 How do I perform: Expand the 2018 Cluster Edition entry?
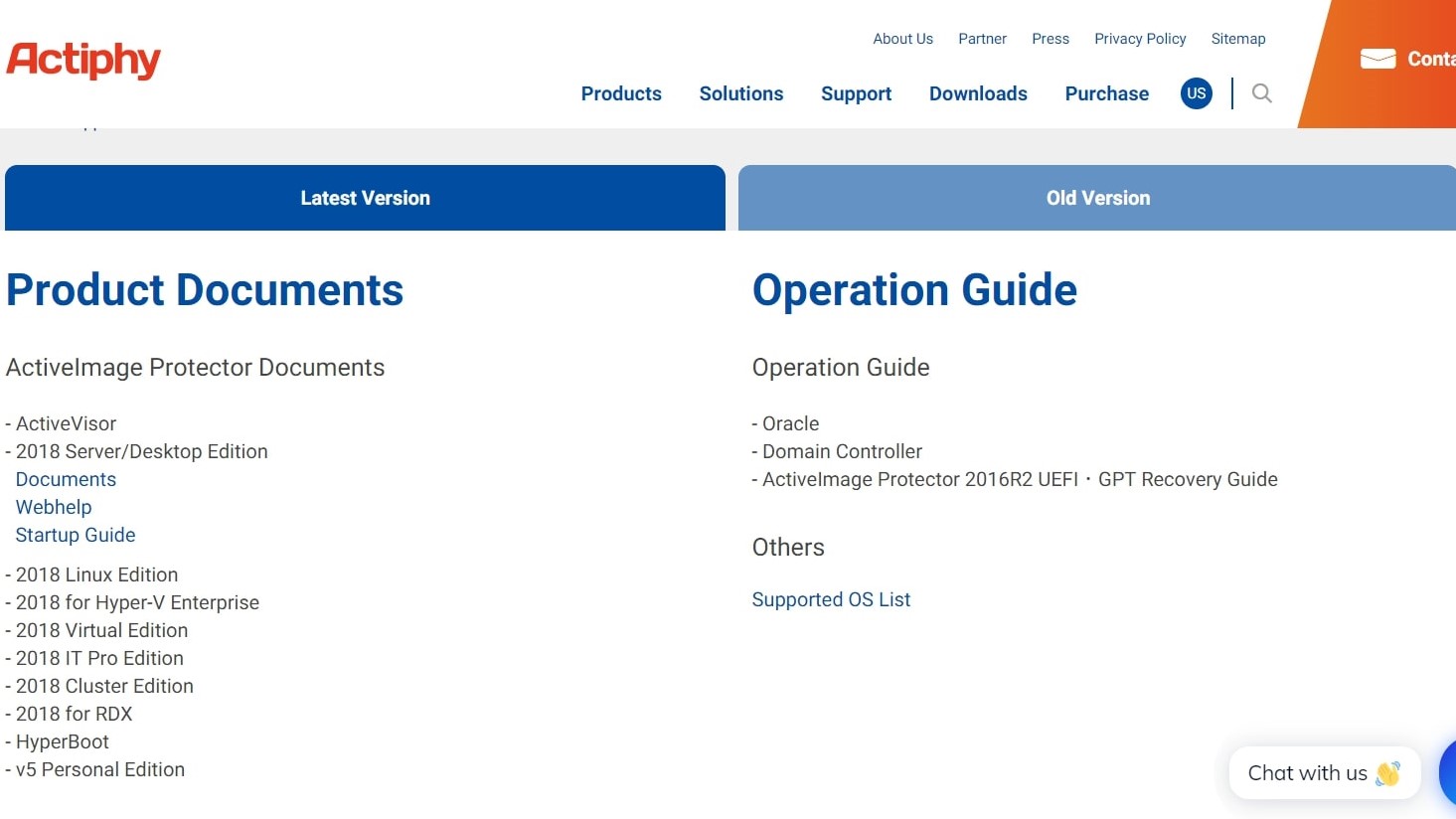tap(99, 686)
